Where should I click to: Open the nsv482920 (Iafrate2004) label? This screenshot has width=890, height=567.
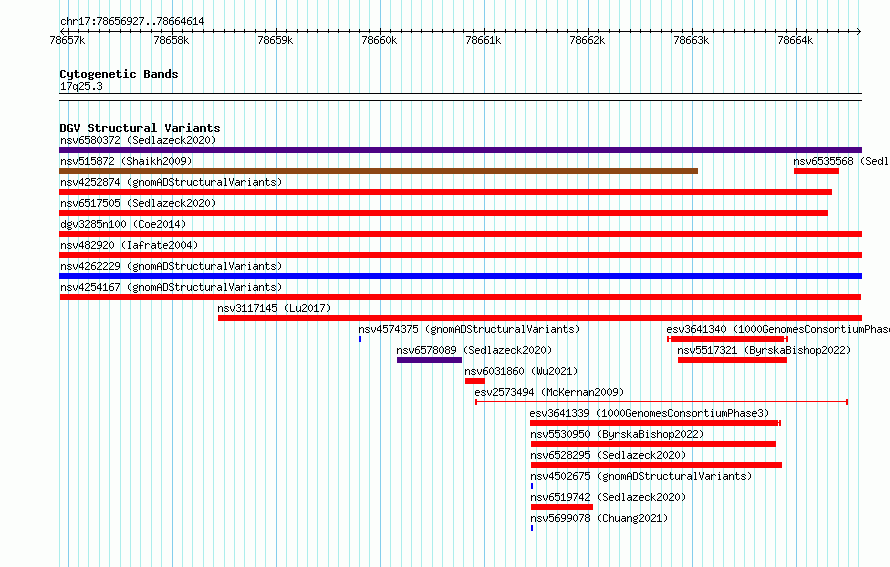pyautogui.click(x=129, y=245)
